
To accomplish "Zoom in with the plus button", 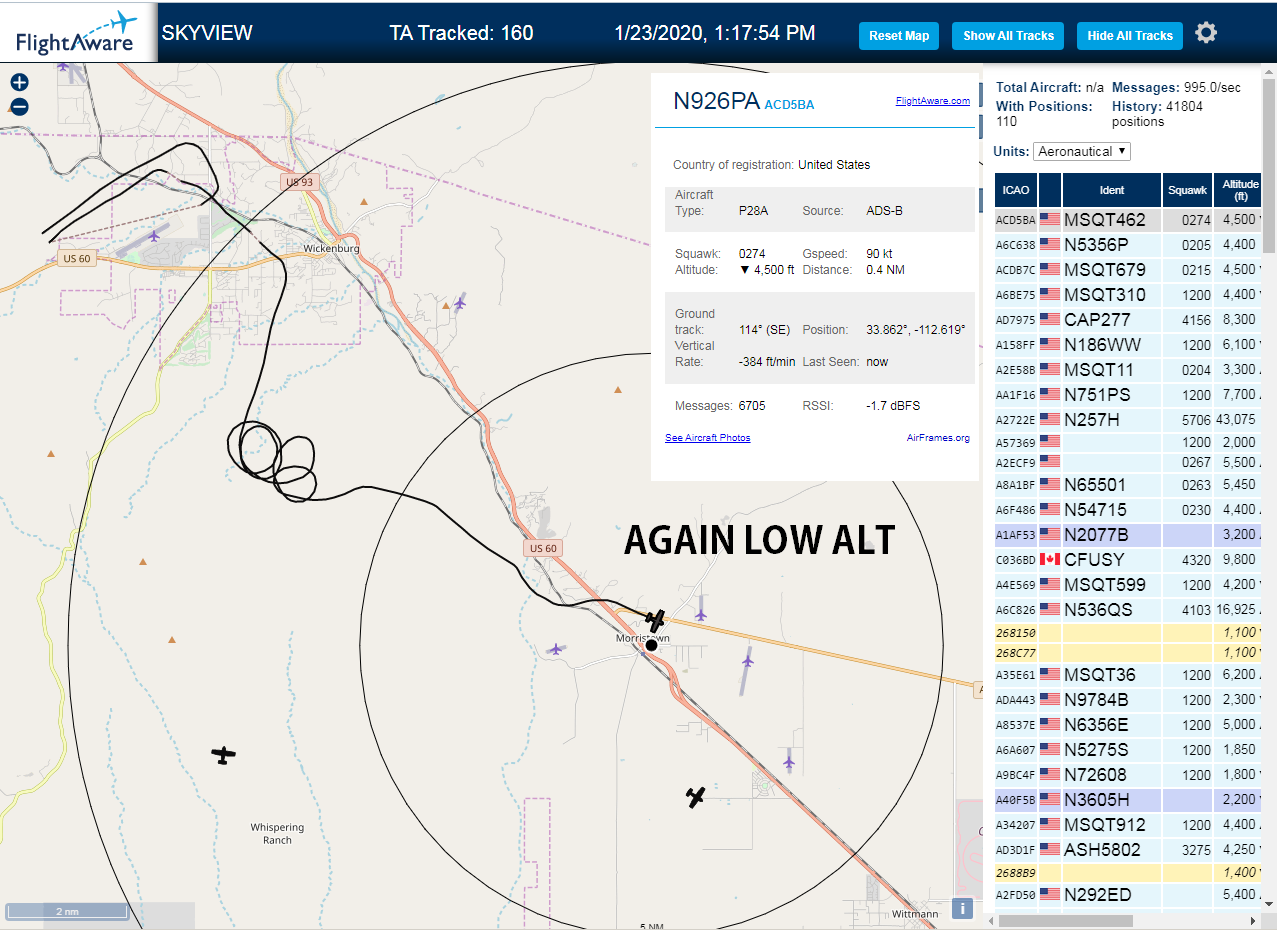I will [x=19, y=83].
